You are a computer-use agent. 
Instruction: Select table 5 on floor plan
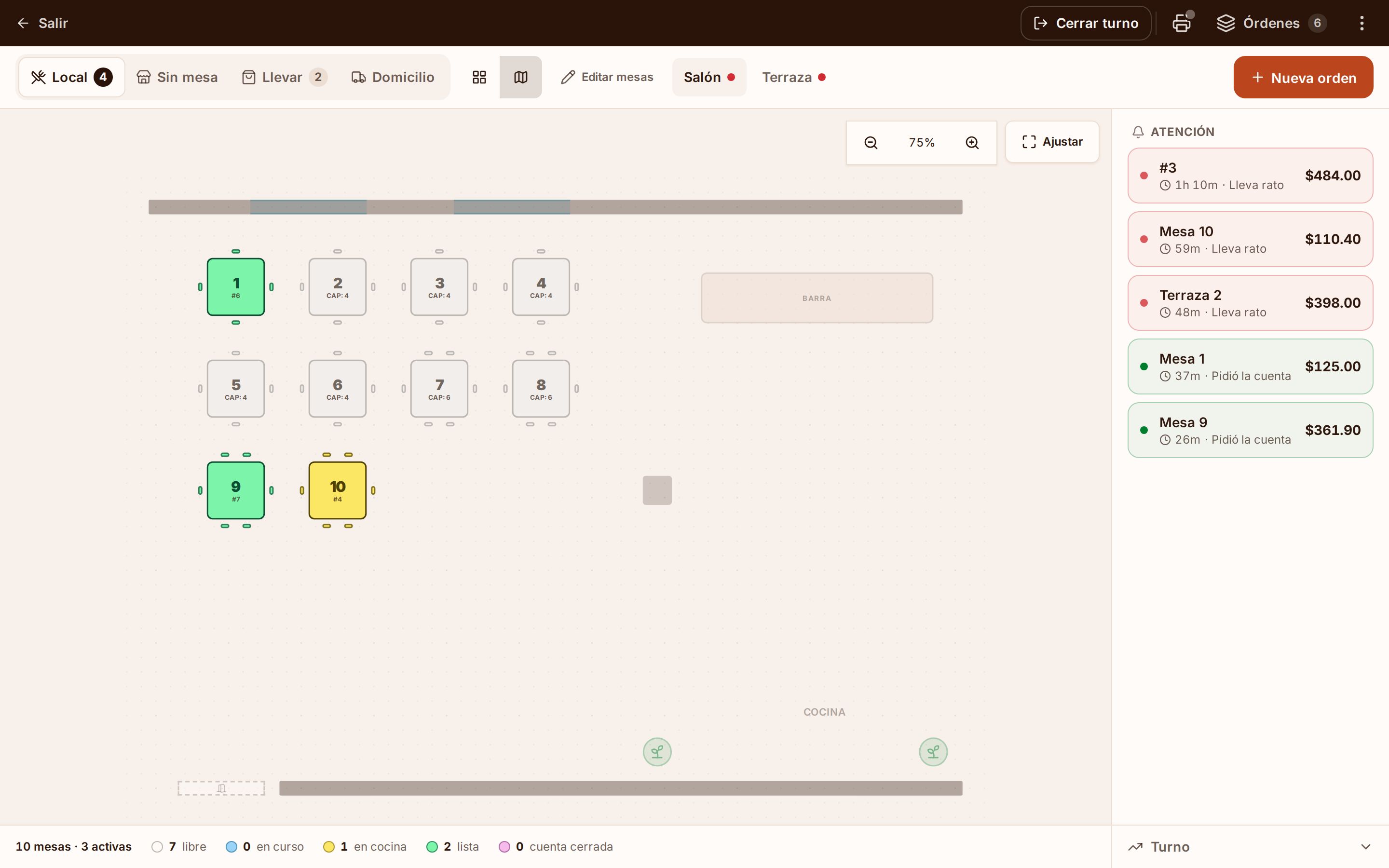[236, 389]
